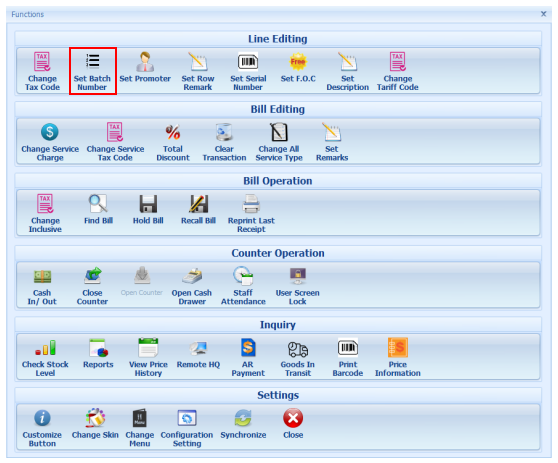Activate User Screen Lock
Image resolution: width=558 pixels, height=463 pixels.
[x=298, y=286]
